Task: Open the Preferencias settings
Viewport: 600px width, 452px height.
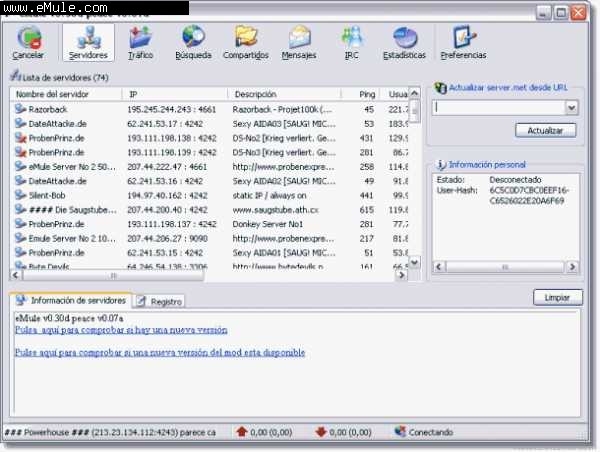Action: tap(463, 42)
